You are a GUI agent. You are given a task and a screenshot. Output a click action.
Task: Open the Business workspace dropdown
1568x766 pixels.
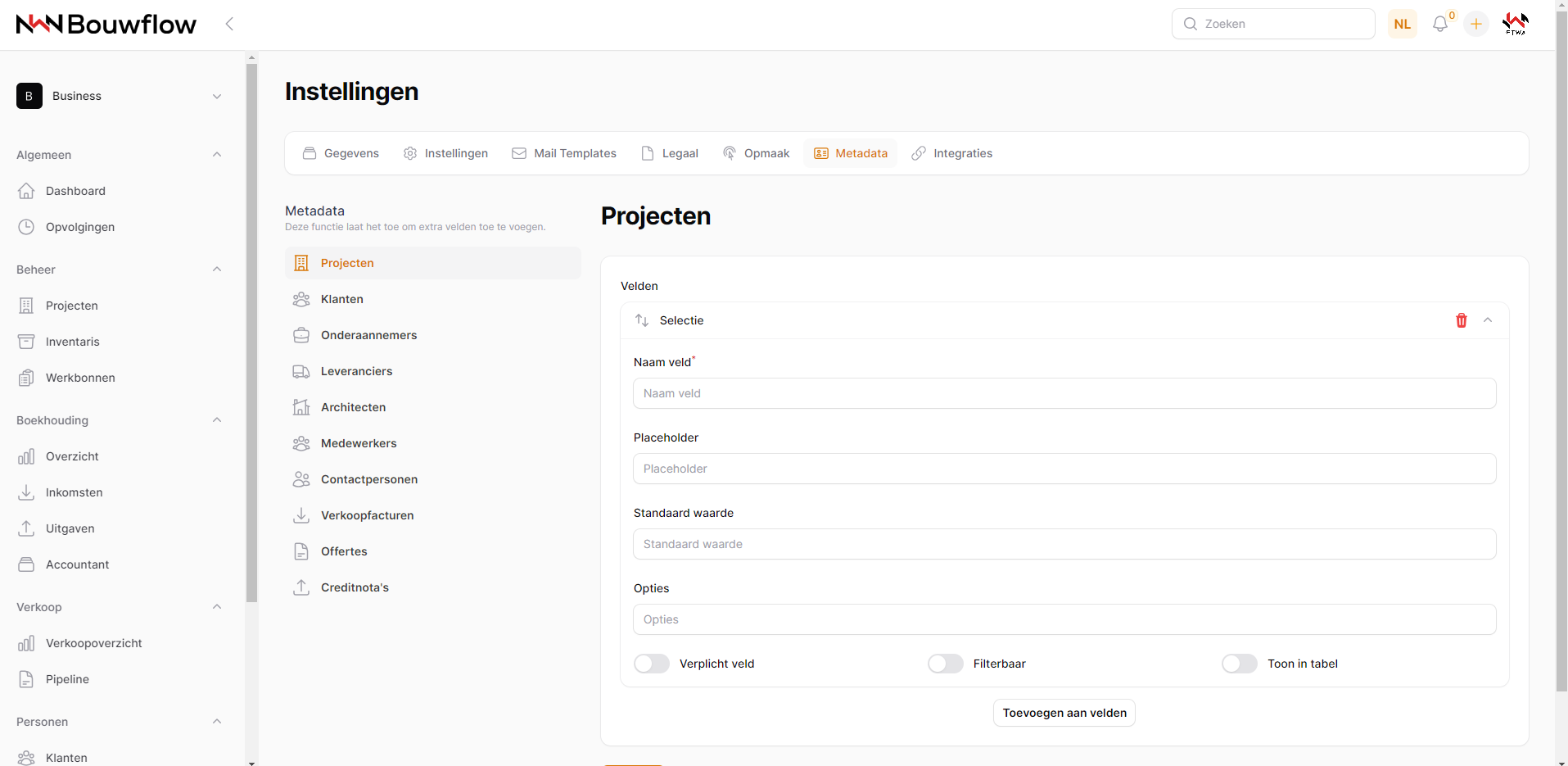120,96
